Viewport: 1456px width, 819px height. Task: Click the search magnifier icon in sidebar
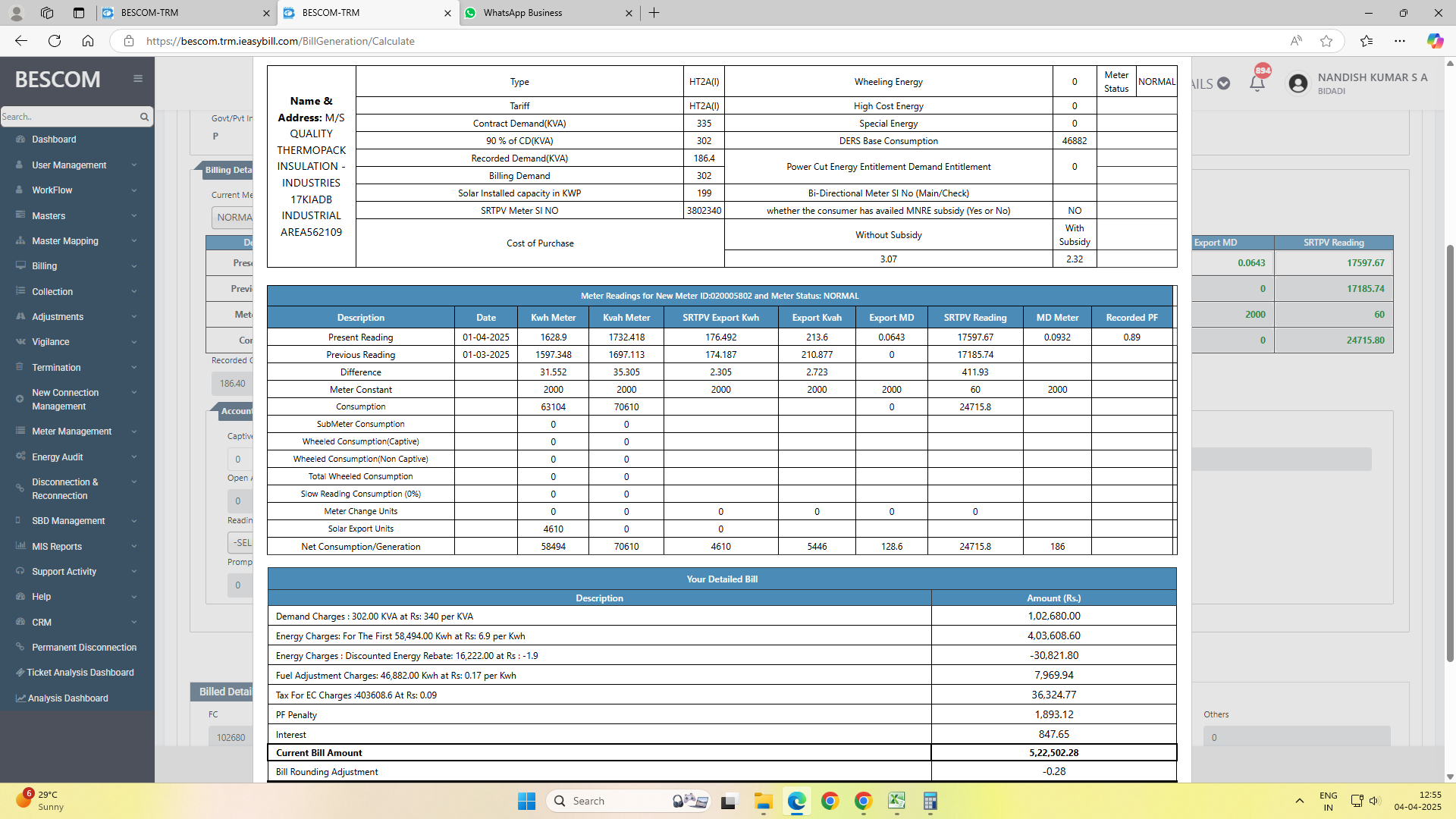(x=144, y=117)
